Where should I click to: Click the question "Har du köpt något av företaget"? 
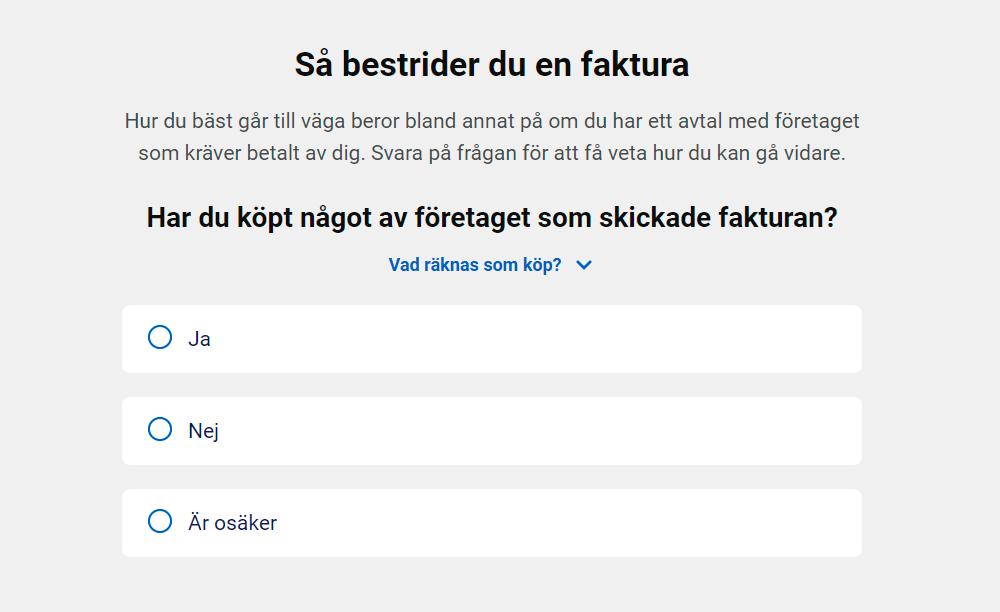(x=491, y=217)
